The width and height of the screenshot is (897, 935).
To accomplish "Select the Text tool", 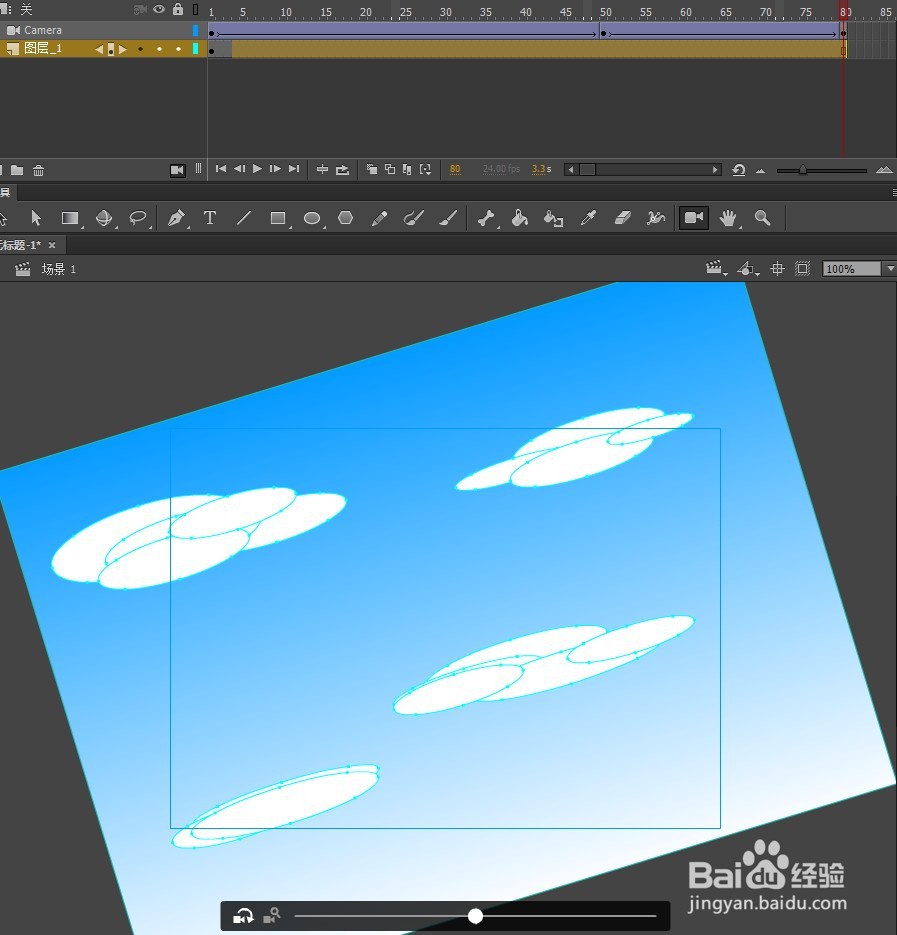I will click(210, 218).
